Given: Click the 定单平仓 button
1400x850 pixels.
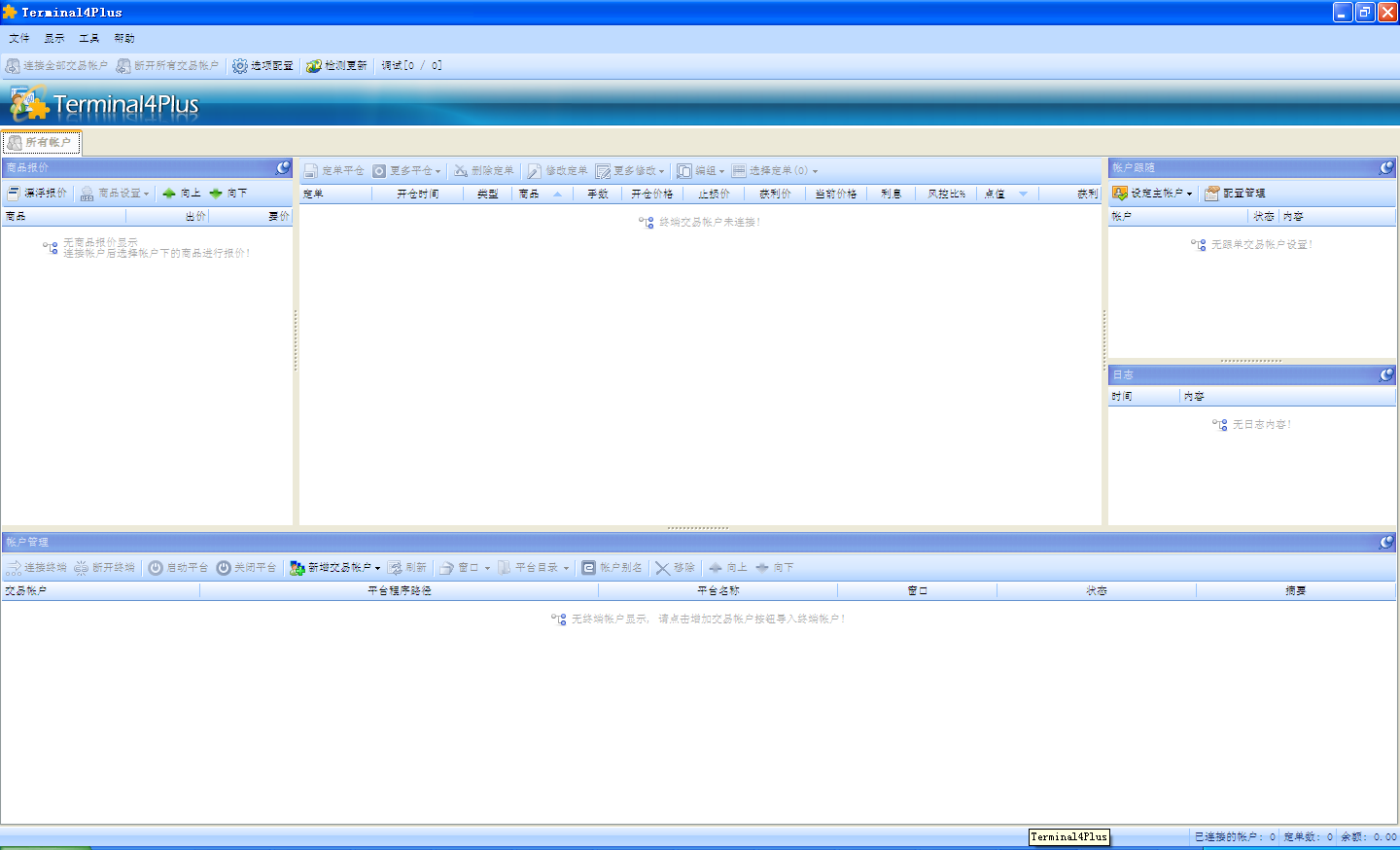Looking at the screenshot, I should [333, 171].
